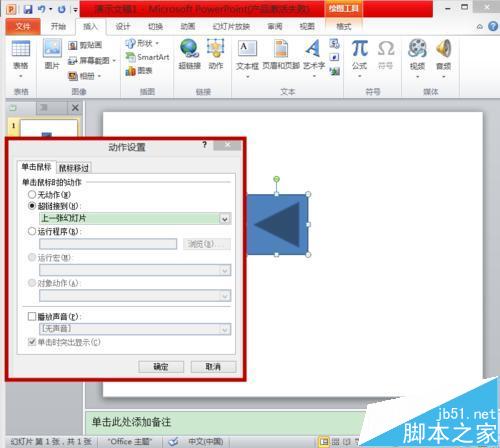Open the 格式 drawing tools tab

click(344, 26)
